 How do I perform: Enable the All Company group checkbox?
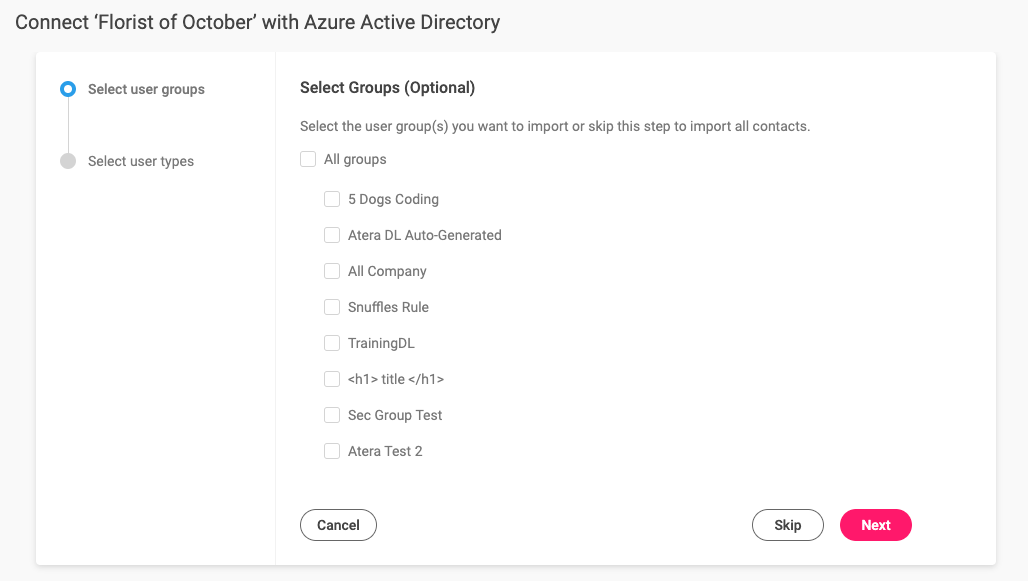(332, 271)
